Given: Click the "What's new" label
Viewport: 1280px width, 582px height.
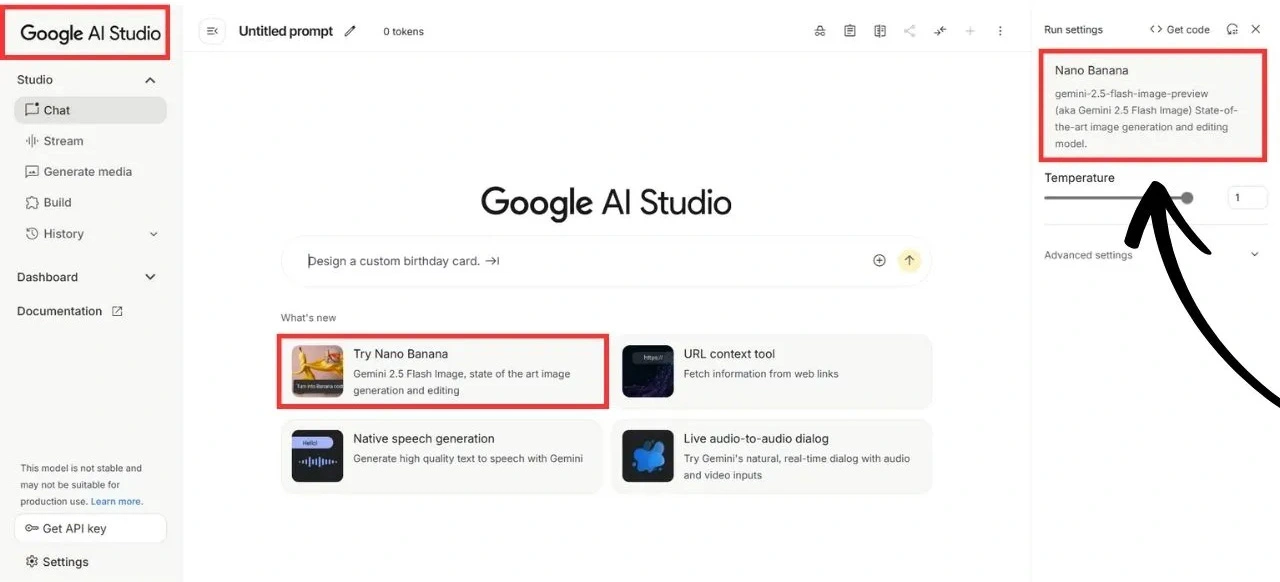Looking at the screenshot, I should (x=308, y=318).
